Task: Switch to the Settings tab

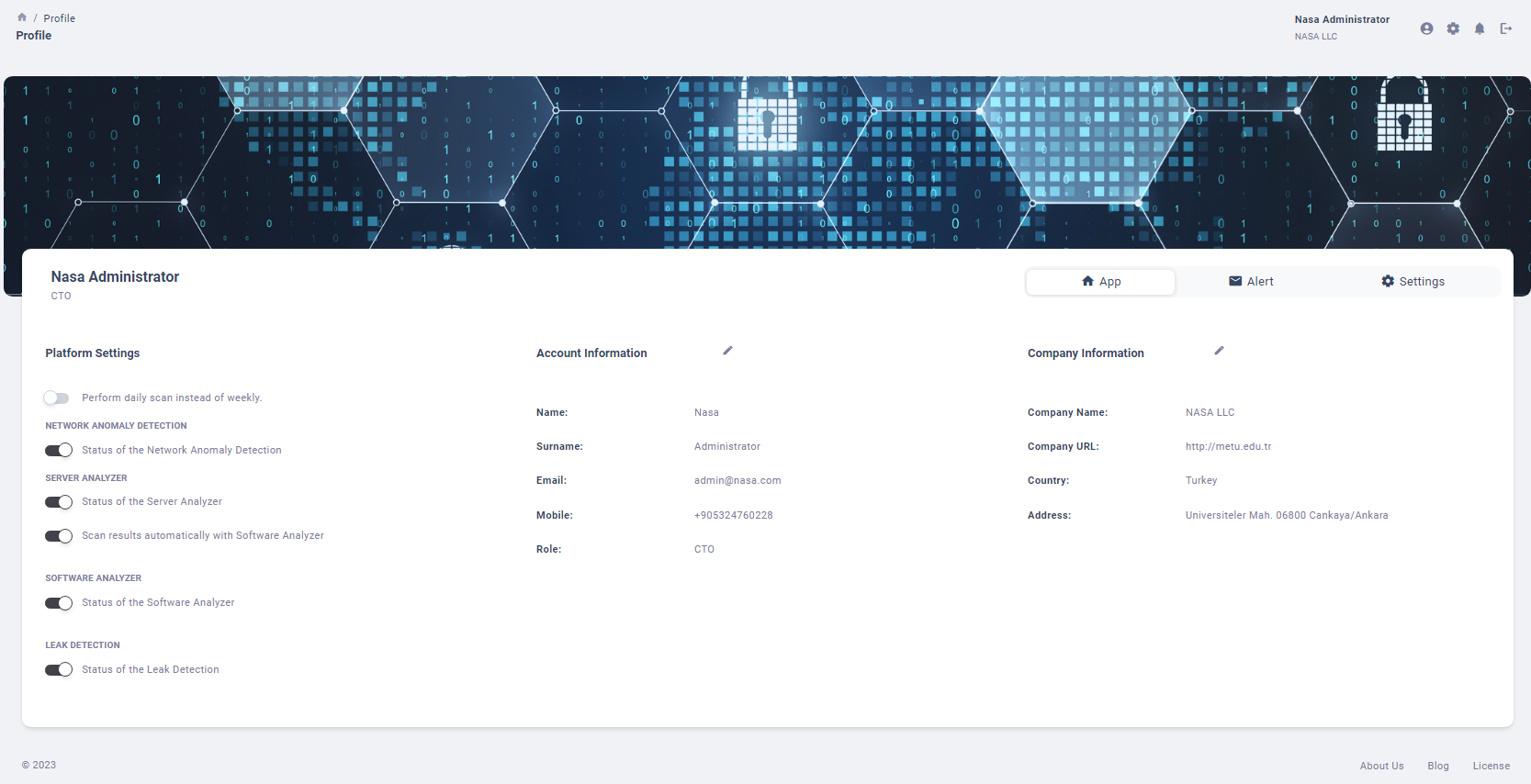Action: (x=1413, y=282)
